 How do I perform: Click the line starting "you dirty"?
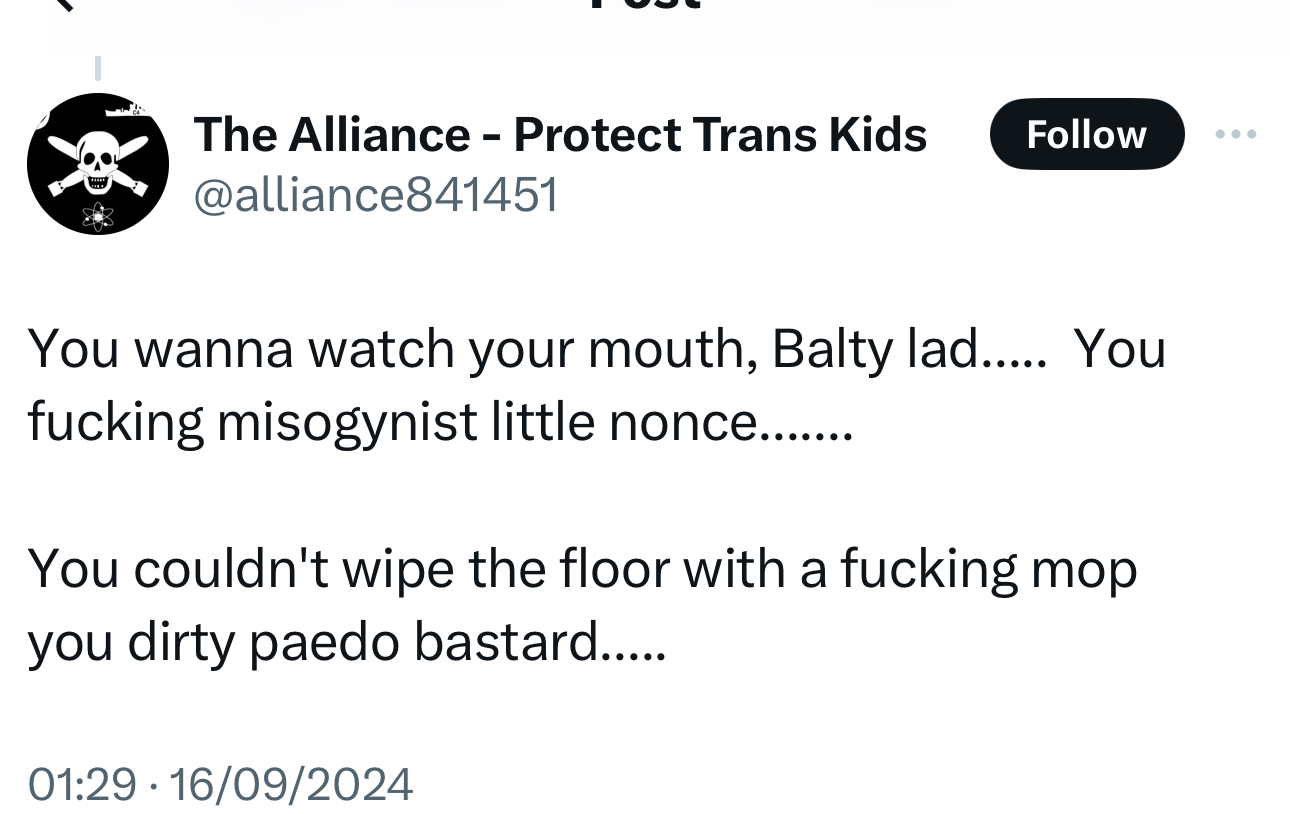click(x=346, y=641)
